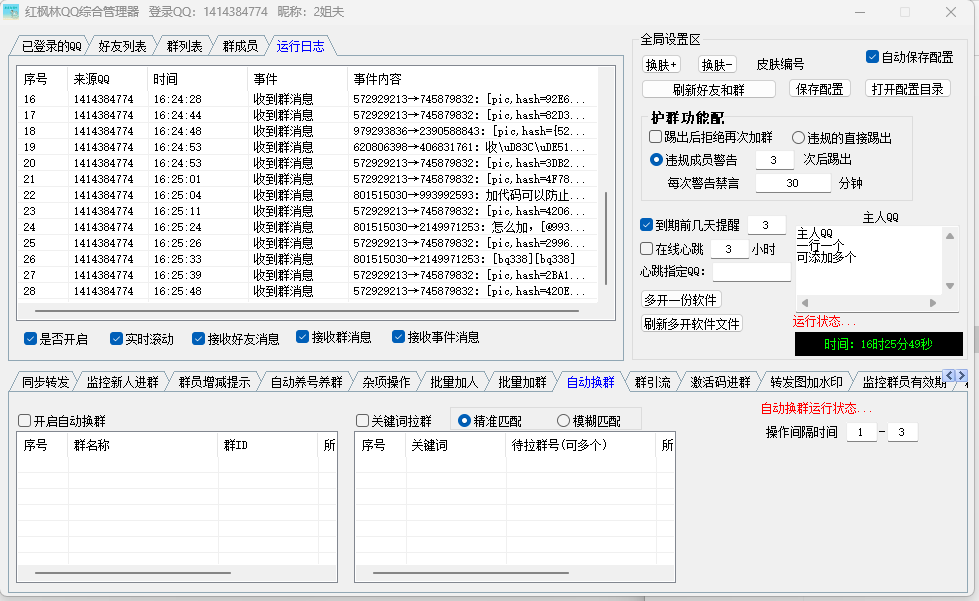Click the maximize window icon

coord(904,12)
